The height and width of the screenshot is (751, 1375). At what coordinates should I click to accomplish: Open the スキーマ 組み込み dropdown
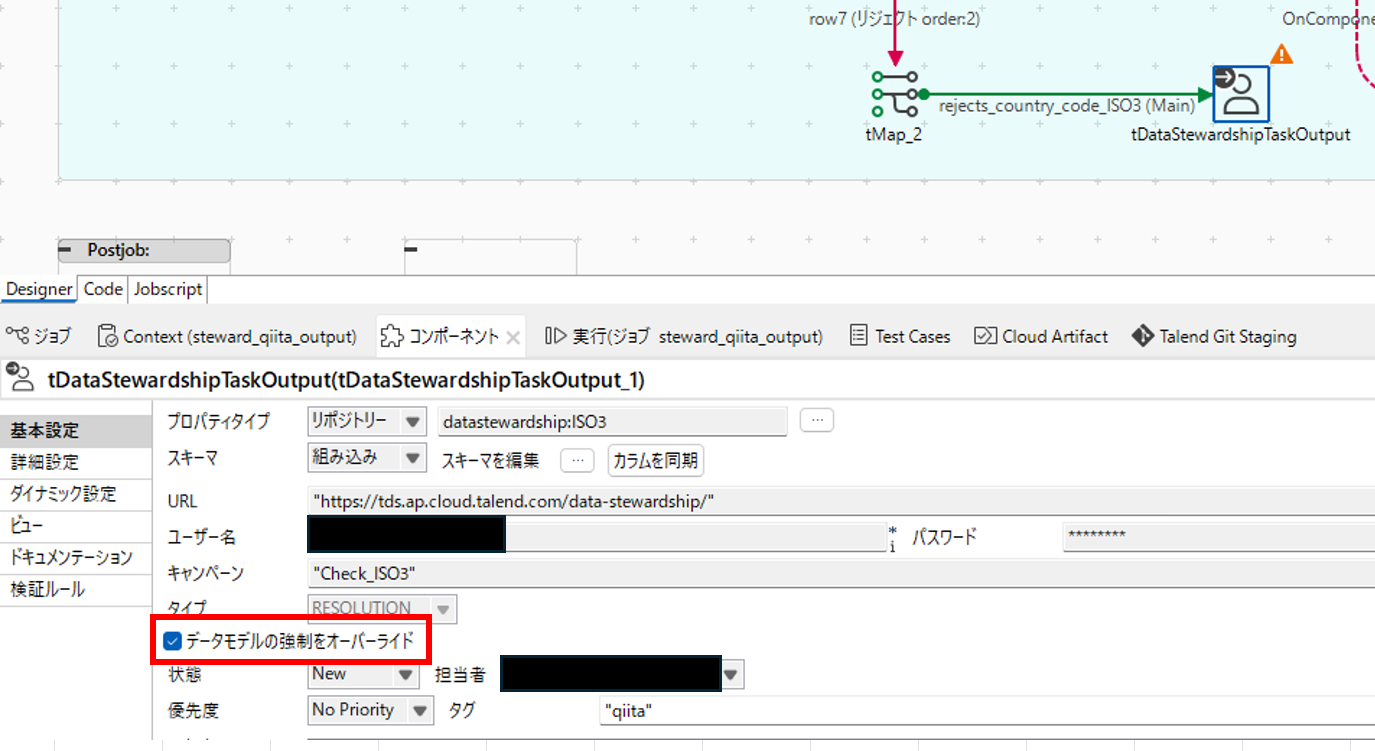coord(367,458)
